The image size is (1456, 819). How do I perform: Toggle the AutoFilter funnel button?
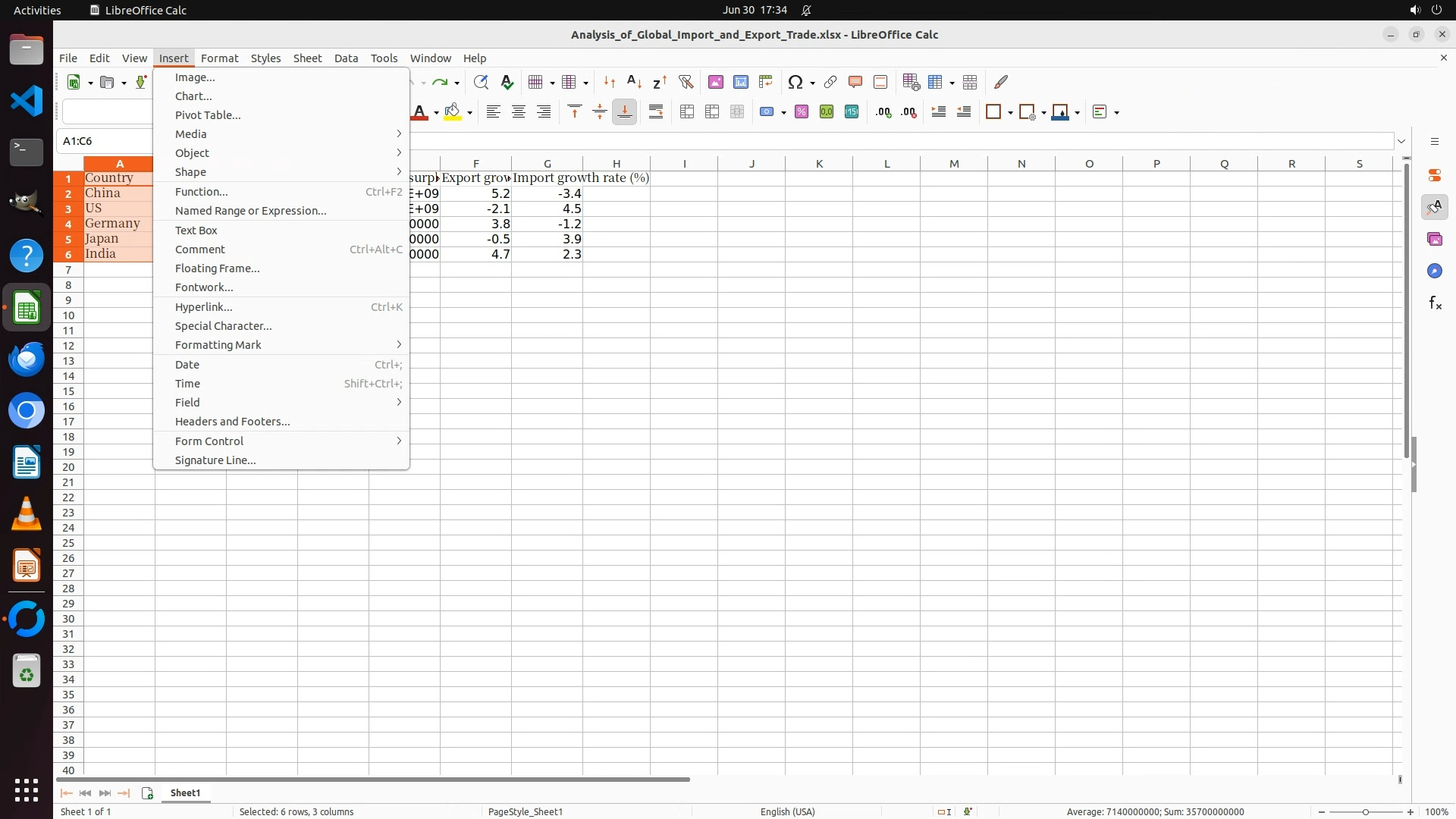click(x=686, y=82)
